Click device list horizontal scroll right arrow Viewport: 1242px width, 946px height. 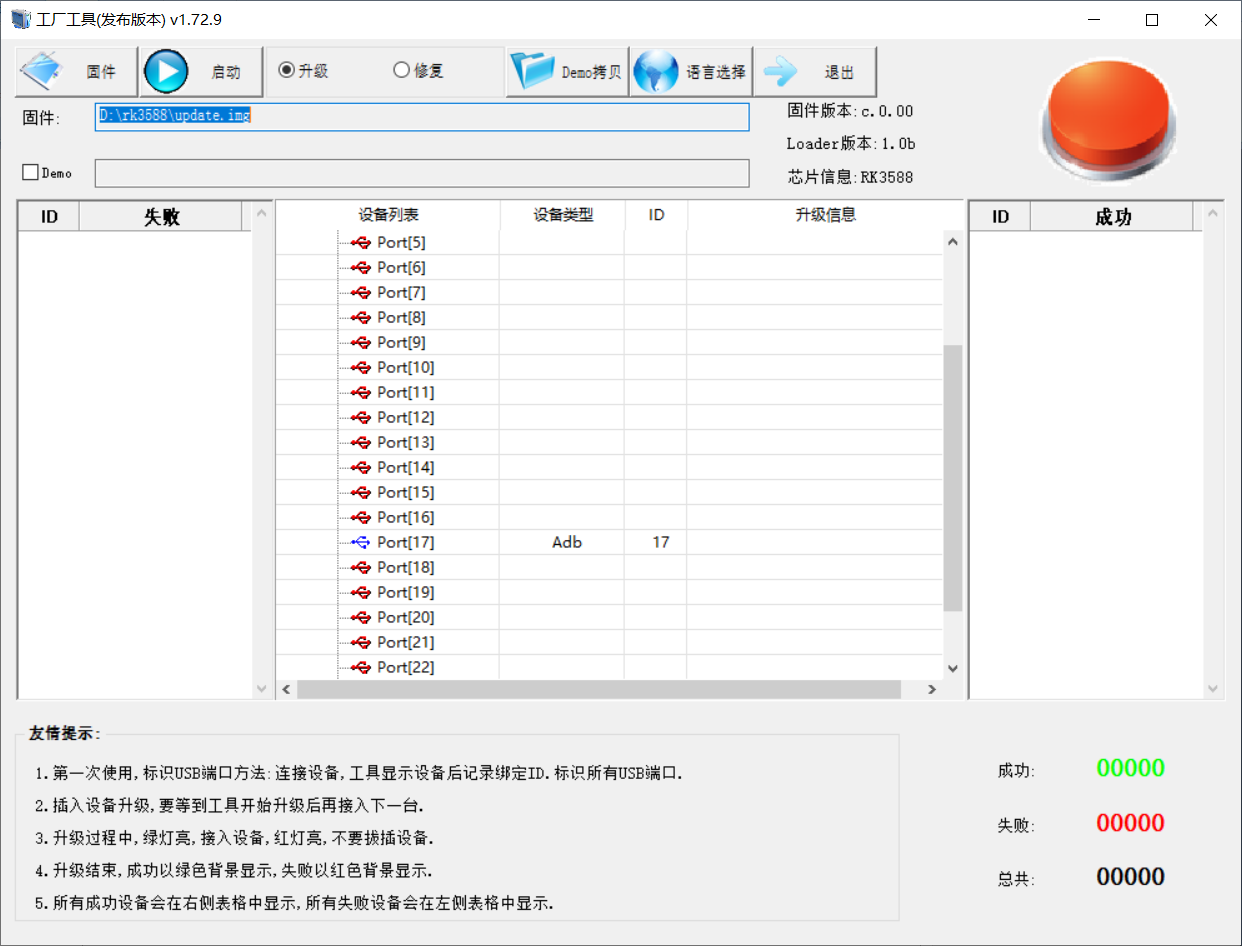(931, 689)
